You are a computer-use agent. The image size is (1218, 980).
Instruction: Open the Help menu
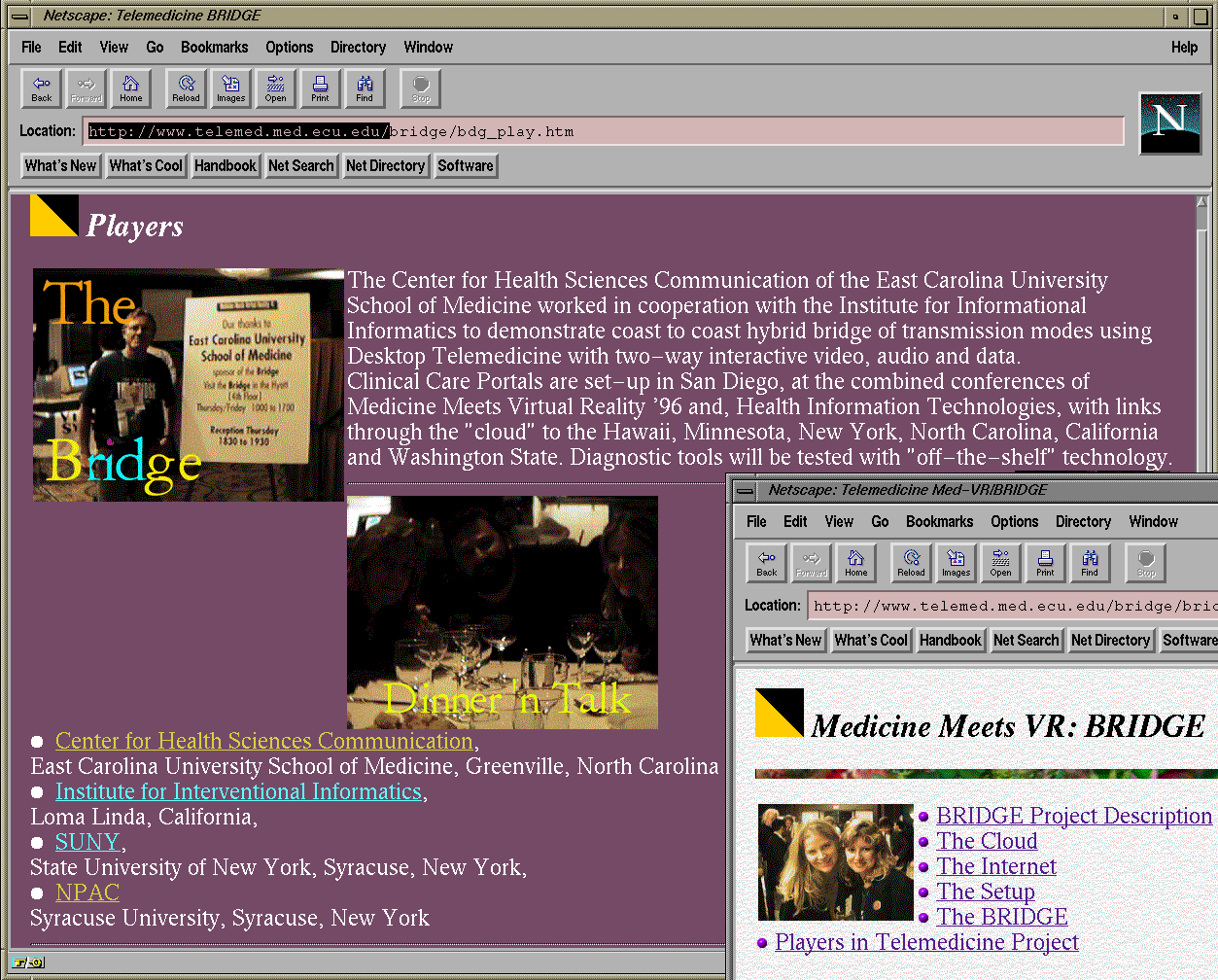tap(1184, 47)
